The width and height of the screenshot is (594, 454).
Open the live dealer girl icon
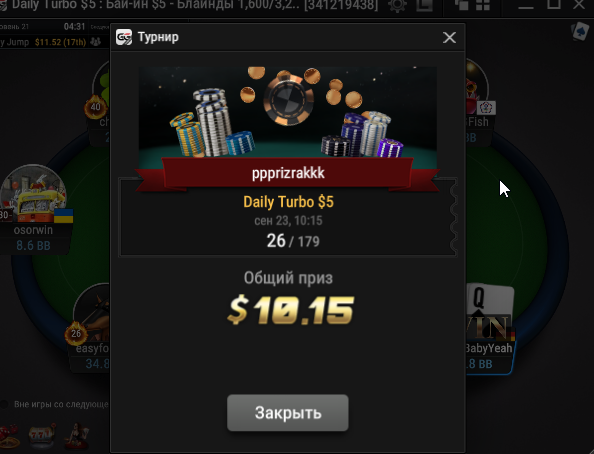(x=78, y=435)
